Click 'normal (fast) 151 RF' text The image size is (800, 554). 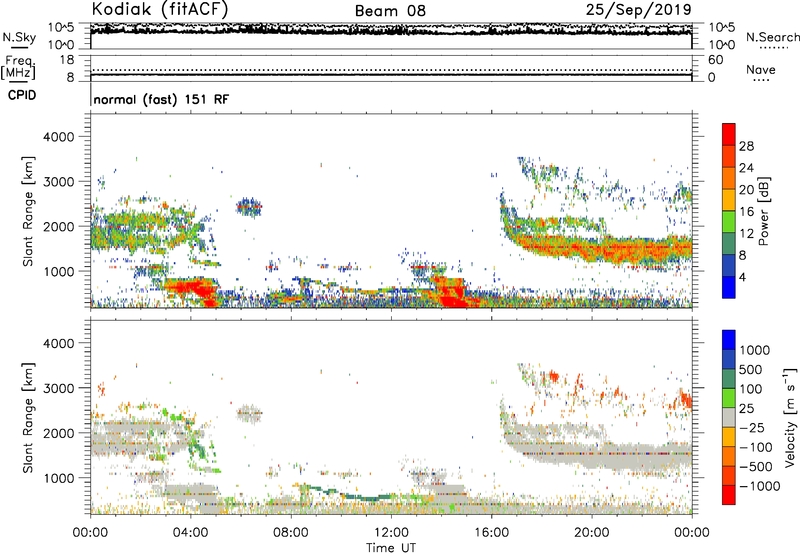click(161, 99)
